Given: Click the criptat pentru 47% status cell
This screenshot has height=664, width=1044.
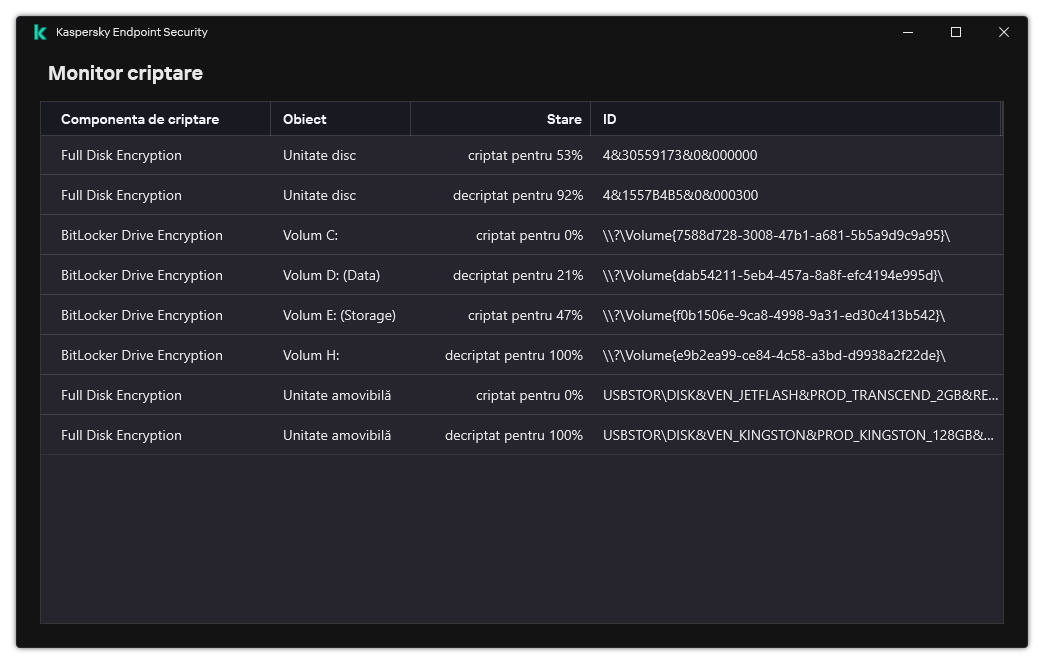Looking at the screenshot, I should pyautogui.click(x=525, y=315).
